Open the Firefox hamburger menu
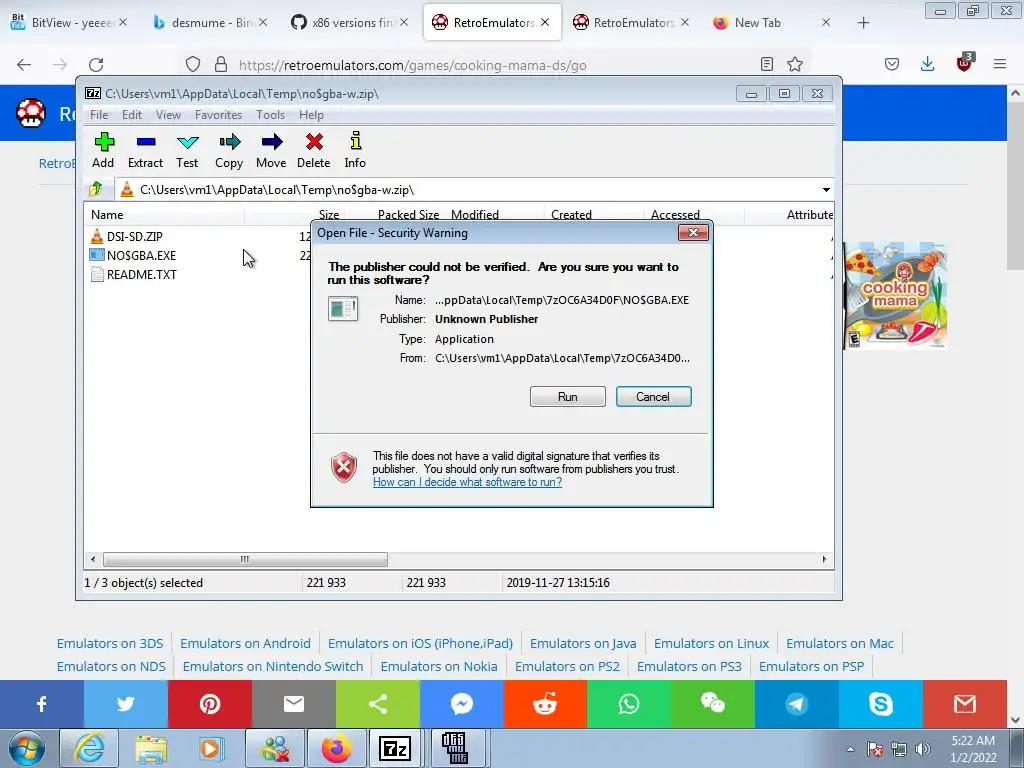The width and height of the screenshot is (1024, 768). (x=1000, y=64)
